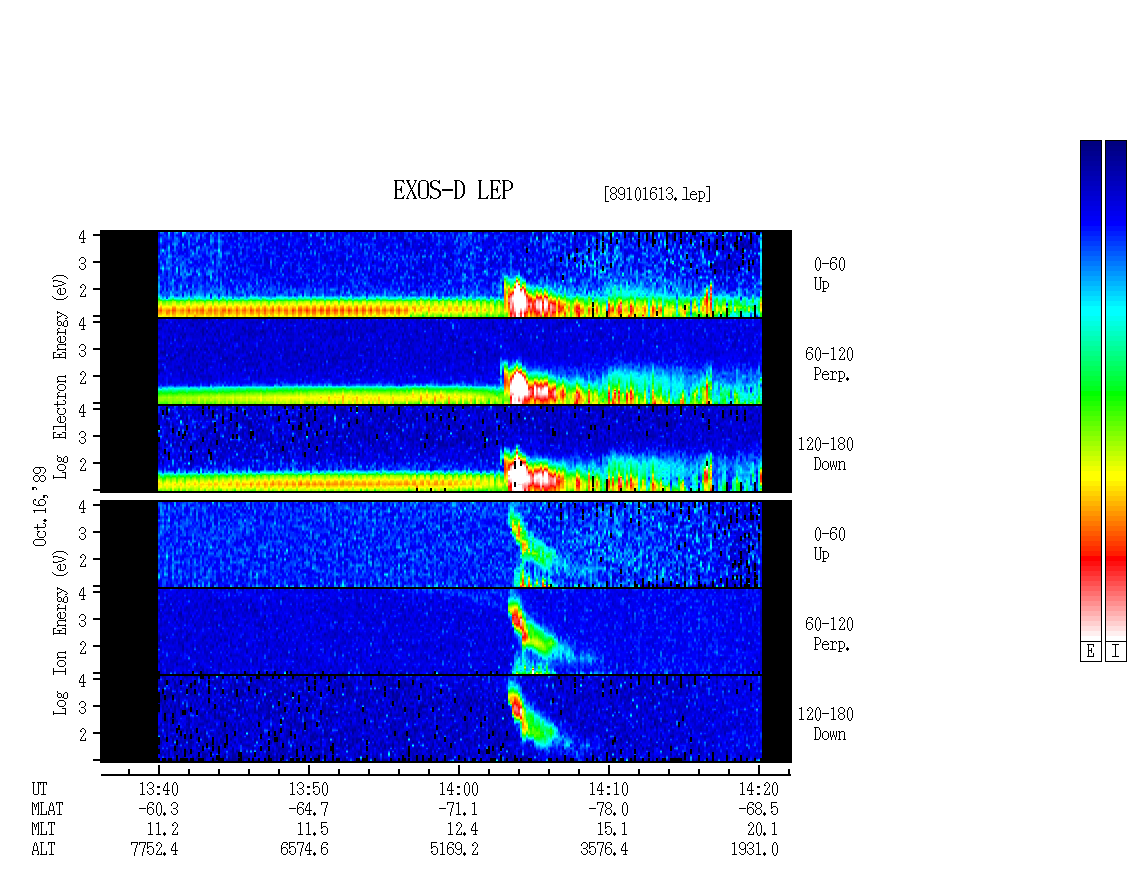Image resolution: width=1130 pixels, height=875 pixels.
Task: Click the 14:10 time tick label
Action: [608, 789]
